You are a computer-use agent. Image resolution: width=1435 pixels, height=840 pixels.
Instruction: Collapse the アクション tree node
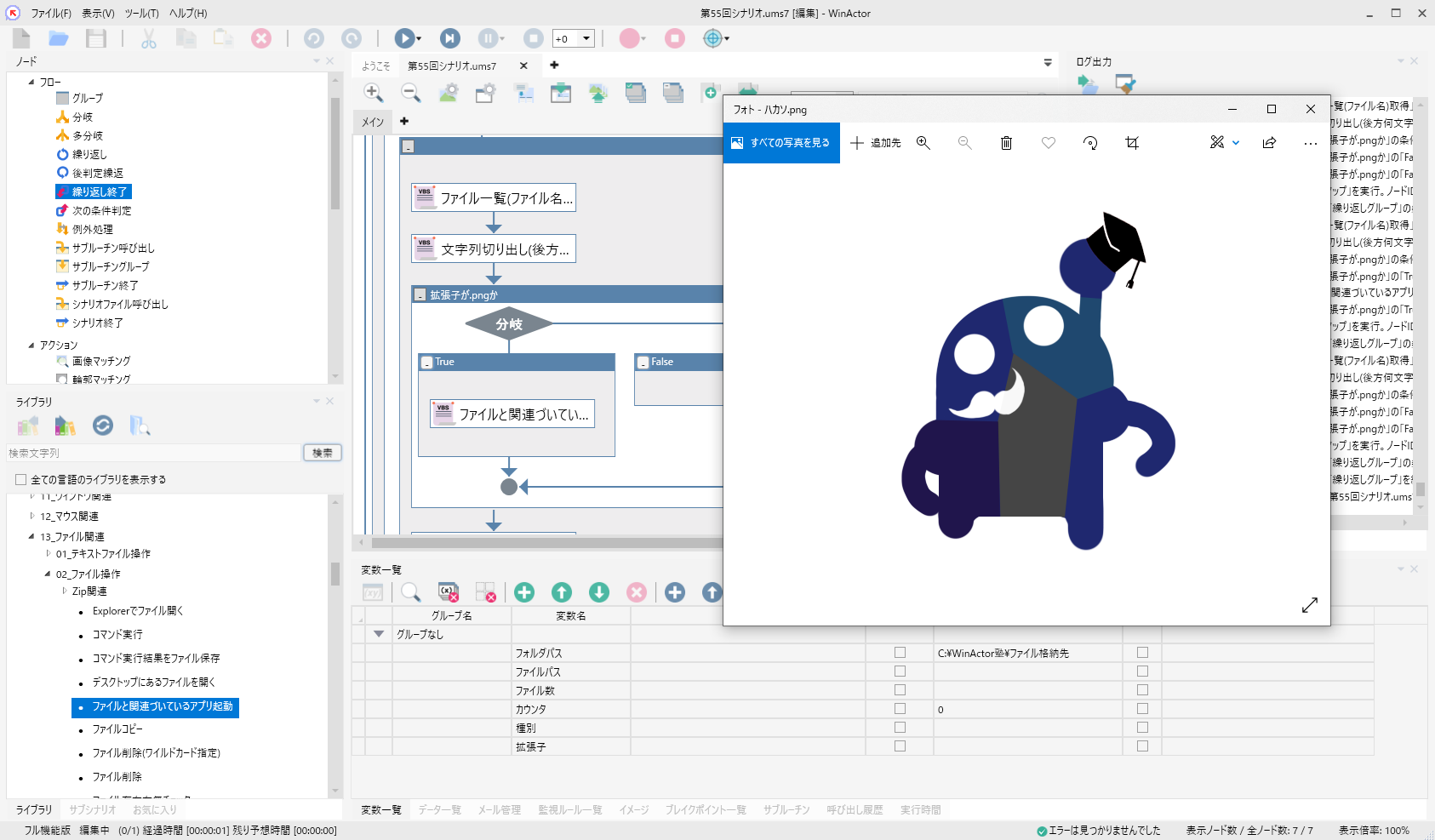31,346
